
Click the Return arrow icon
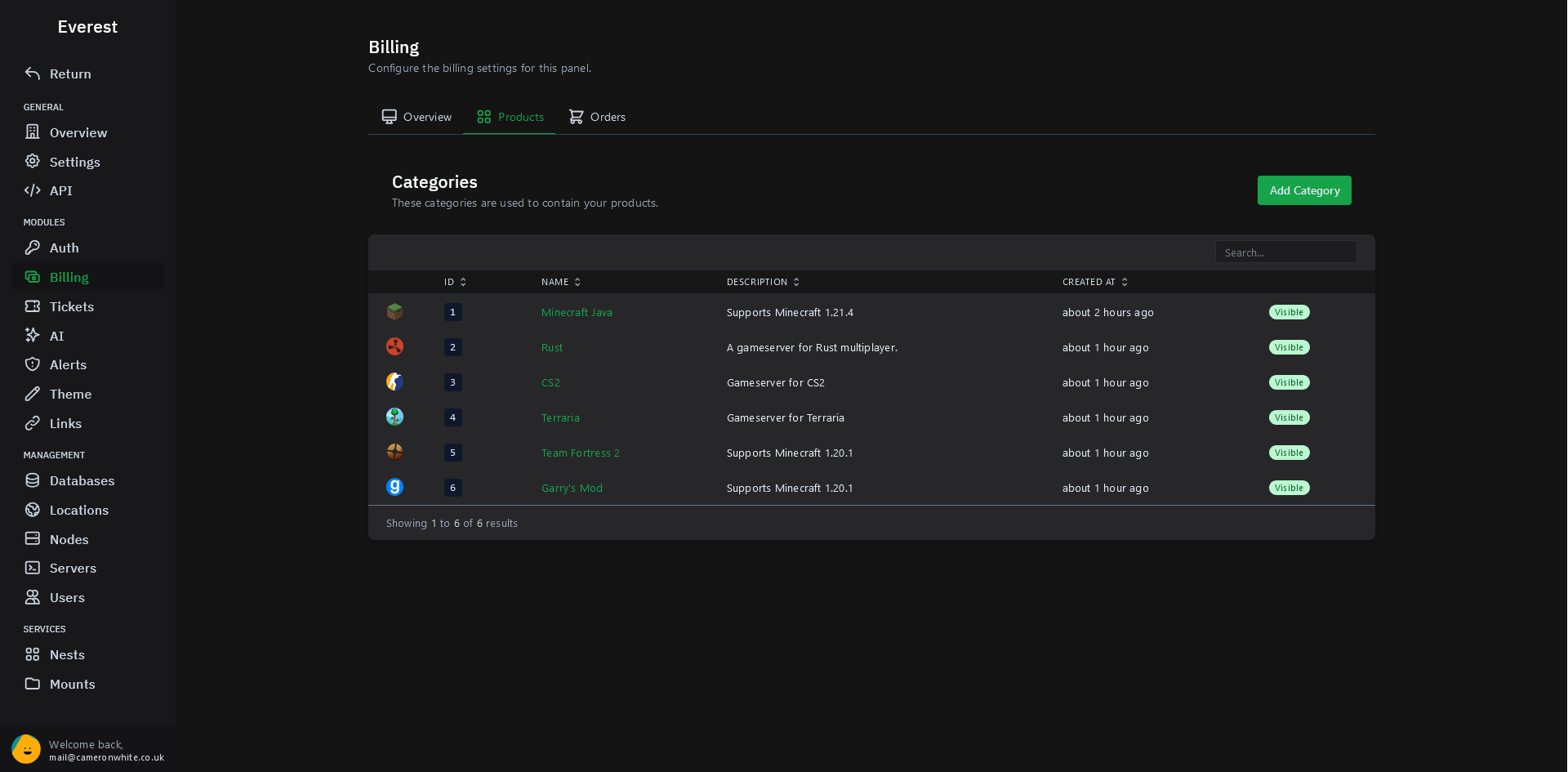point(33,74)
